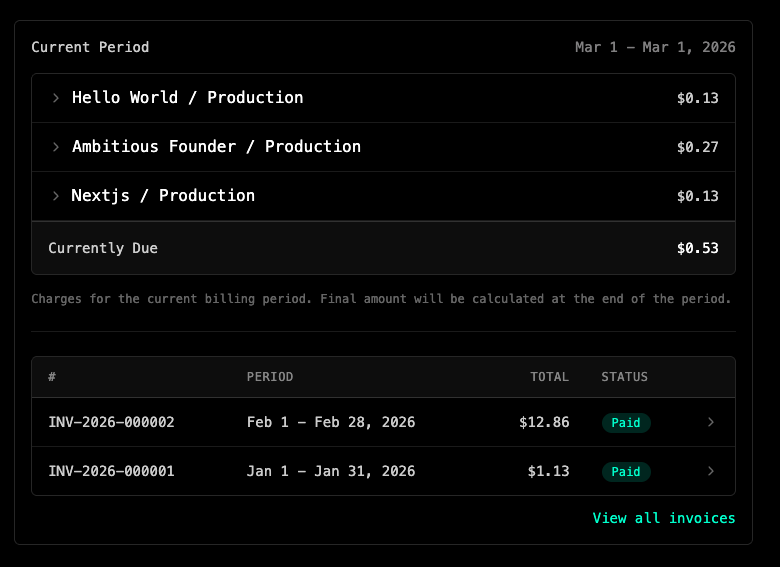
Task: Click the Jan 1 – Jan 31, 2026 period
Action: click(x=331, y=471)
